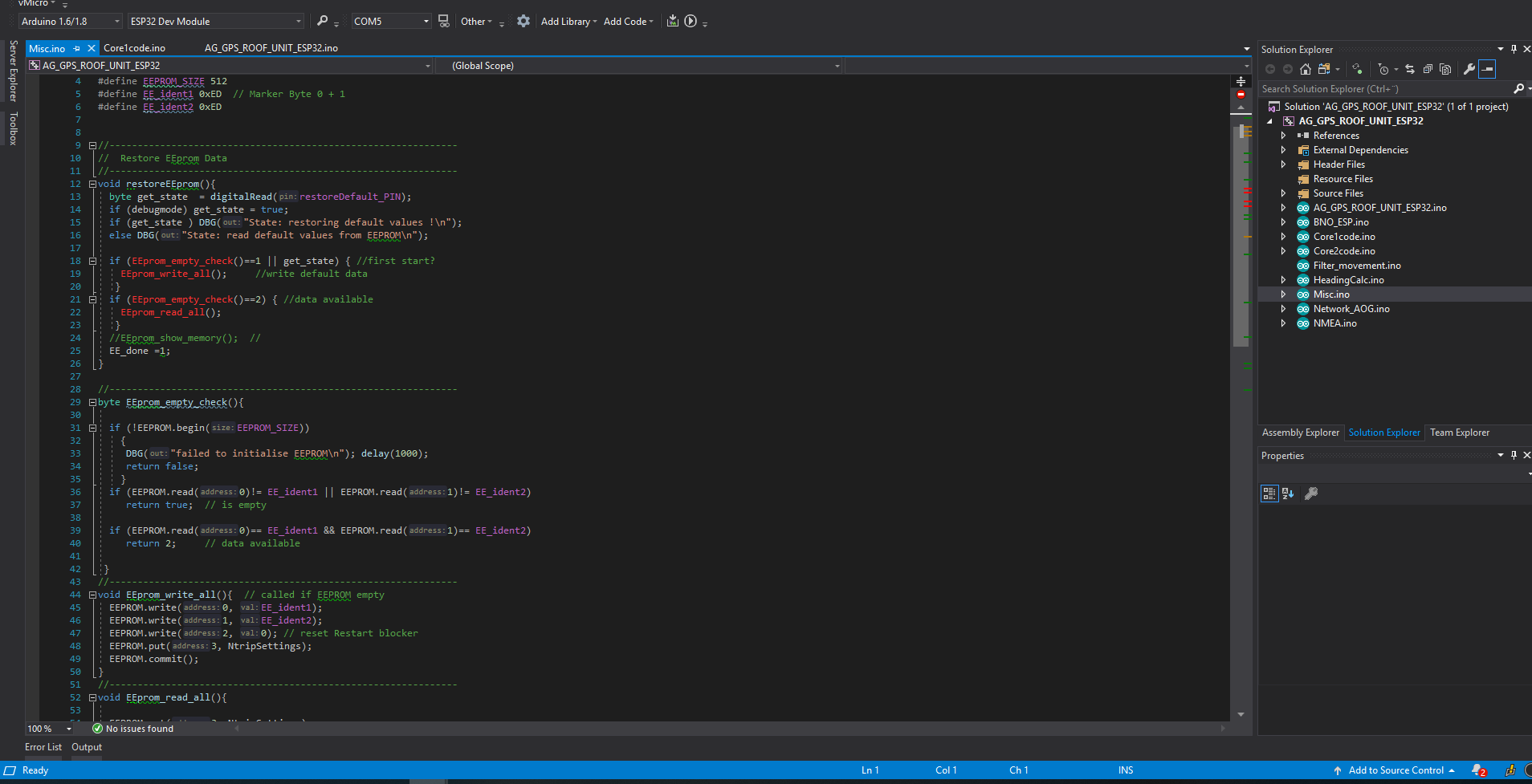The height and width of the screenshot is (784, 1532).
Task: Switch to AG_GPS_ROOF_UNIT_ESP32.ino editor tab
Action: 271,48
